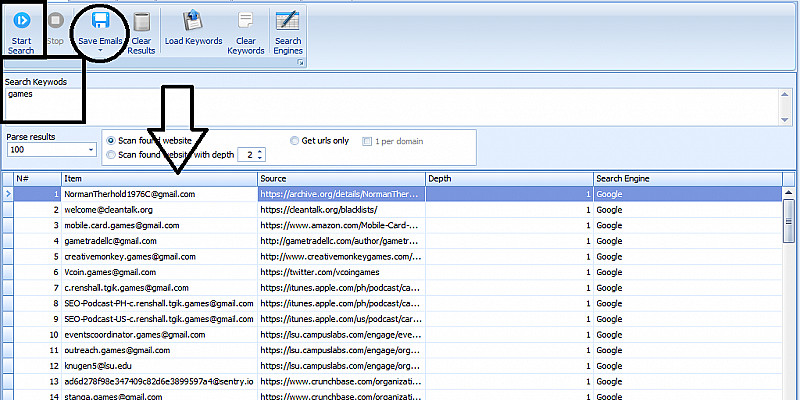Click the Clear Keywords icon
This screenshot has height=400, width=800.
246,21
